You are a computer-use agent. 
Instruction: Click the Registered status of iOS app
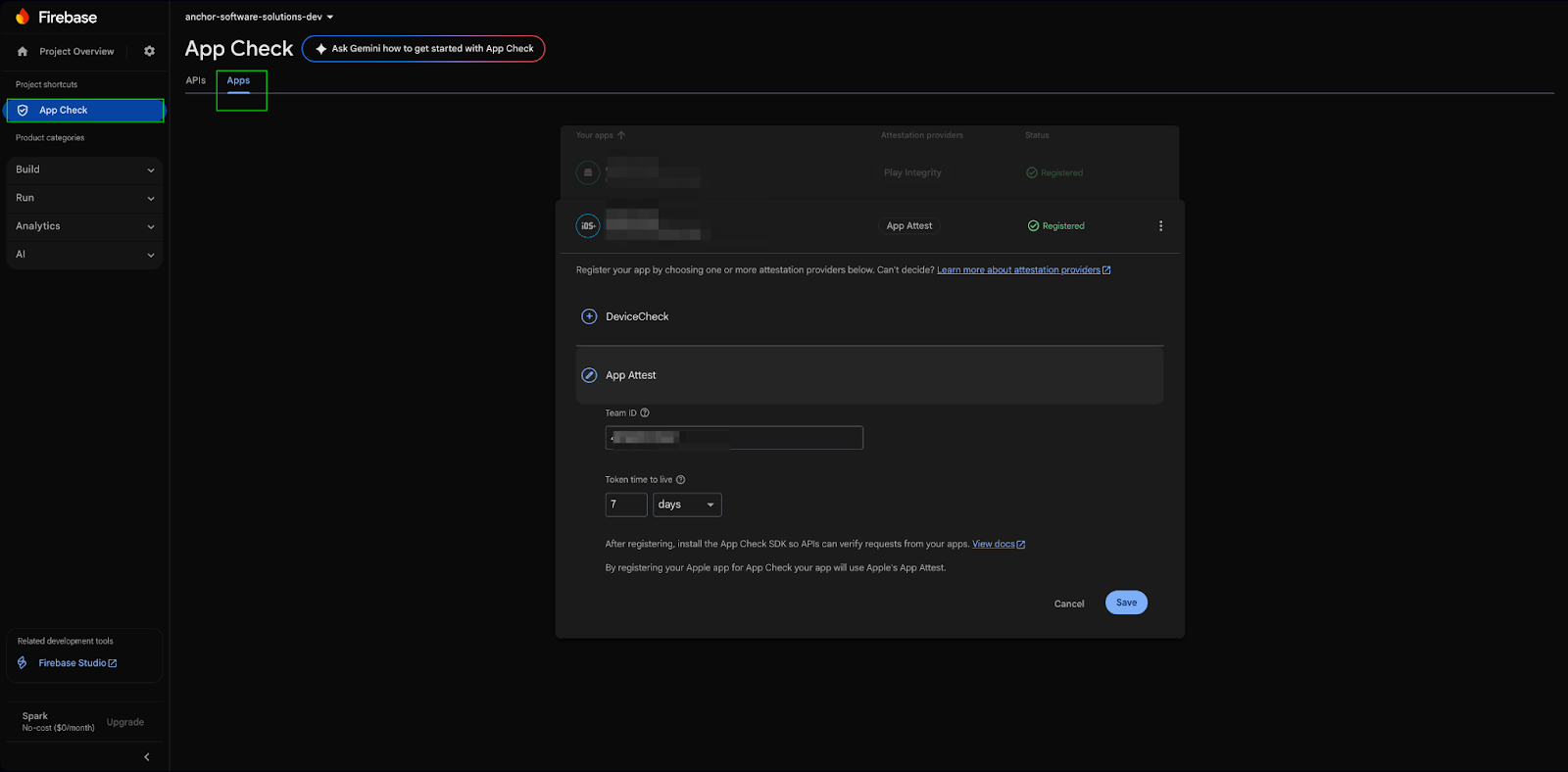pos(1056,225)
